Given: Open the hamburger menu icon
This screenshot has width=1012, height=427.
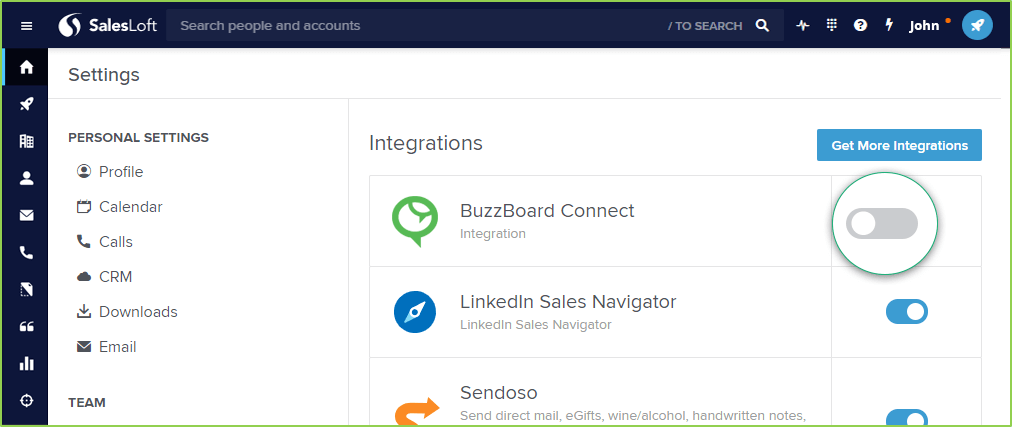Looking at the screenshot, I should coord(26,26).
